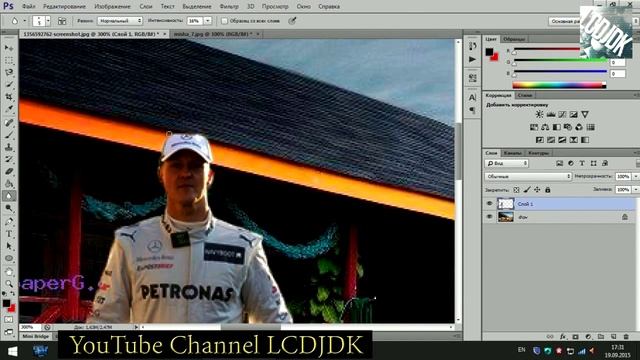Select the Hand tool

coord(9,271)
